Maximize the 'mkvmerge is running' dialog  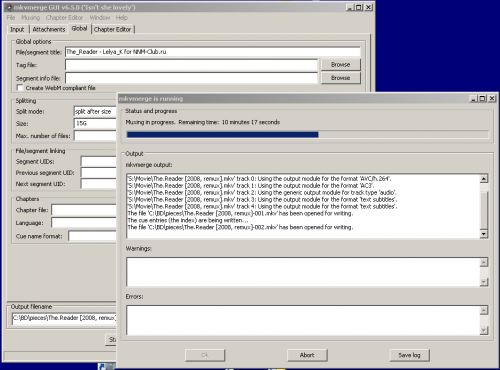(482, 98)
